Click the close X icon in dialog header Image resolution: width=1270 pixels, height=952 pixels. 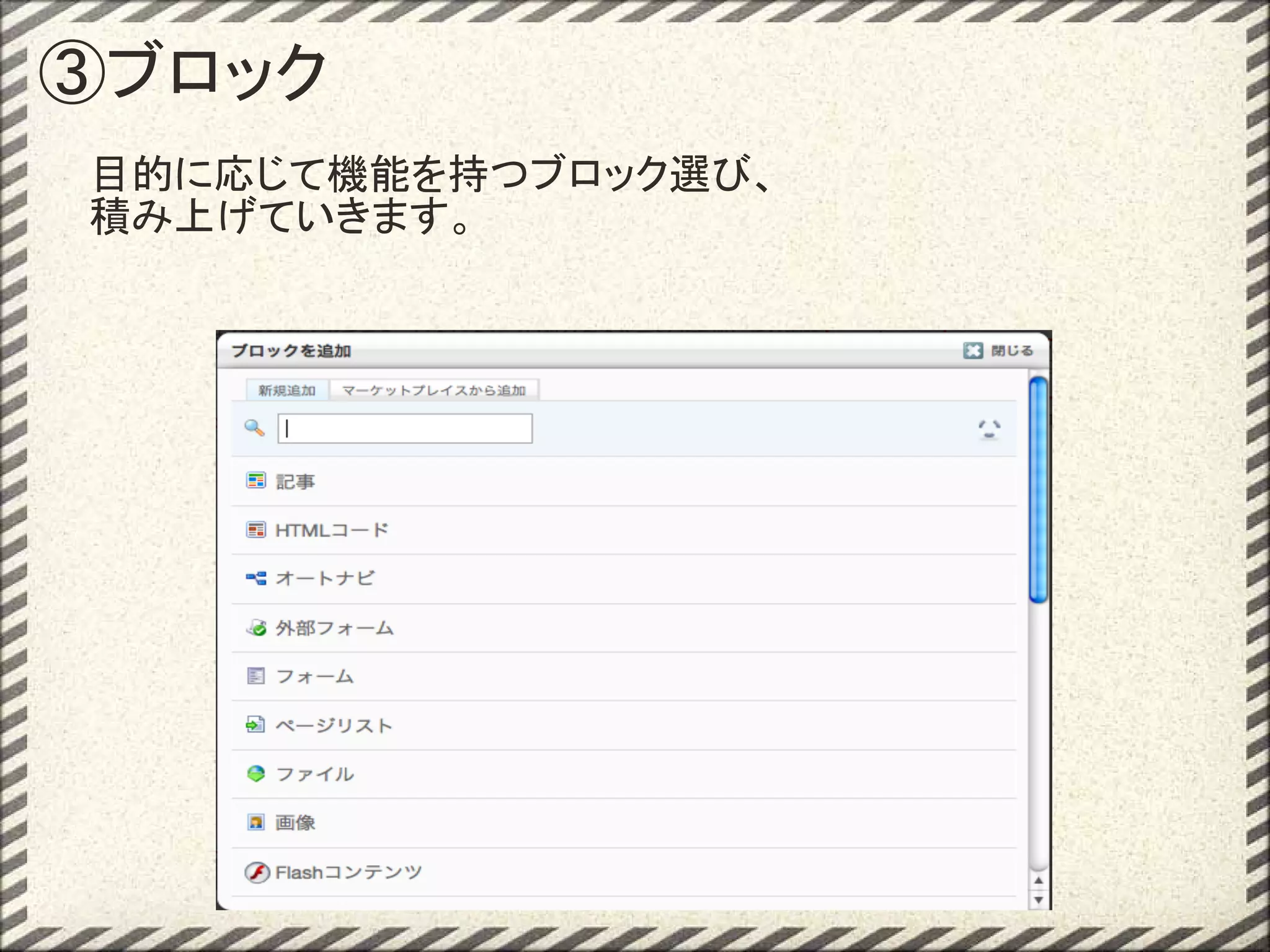[x=973, y=351]
